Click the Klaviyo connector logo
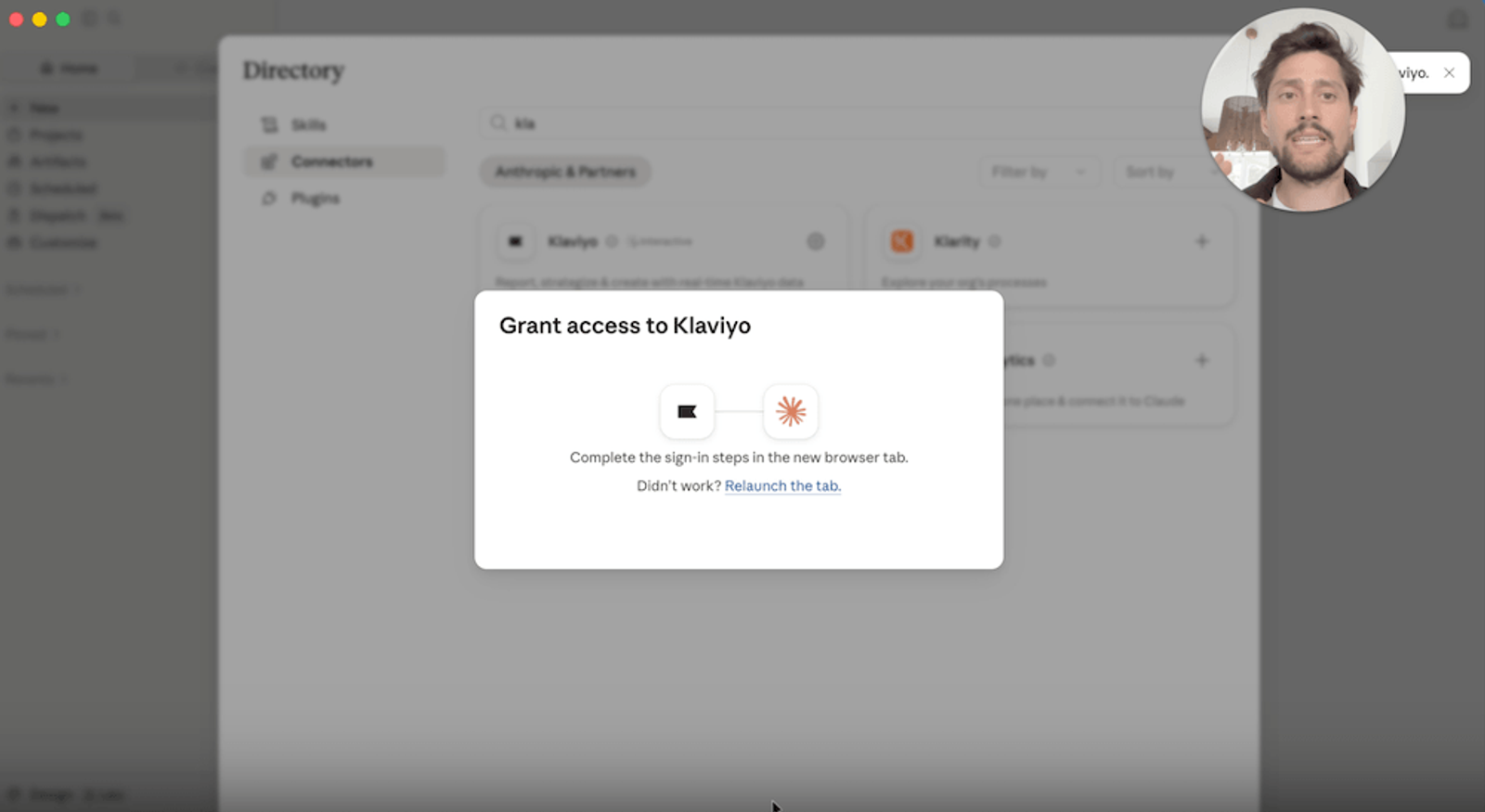The image size is (1485, 812). click(x=515, y=241)
